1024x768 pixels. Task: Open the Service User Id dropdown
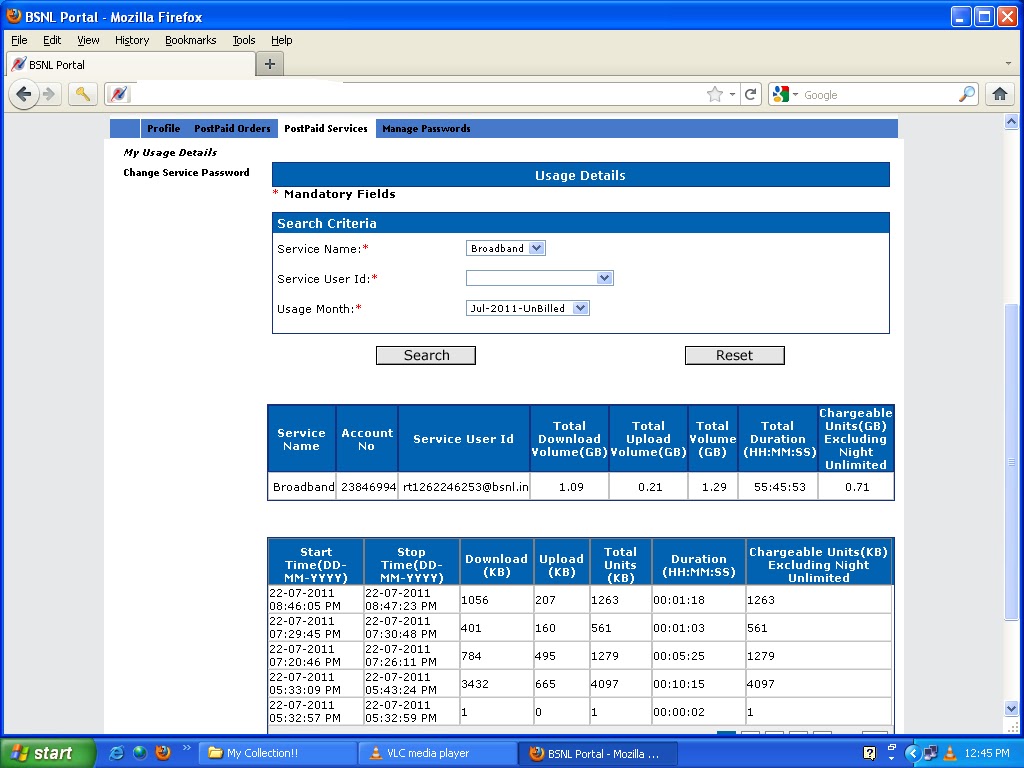click(539, 278)
